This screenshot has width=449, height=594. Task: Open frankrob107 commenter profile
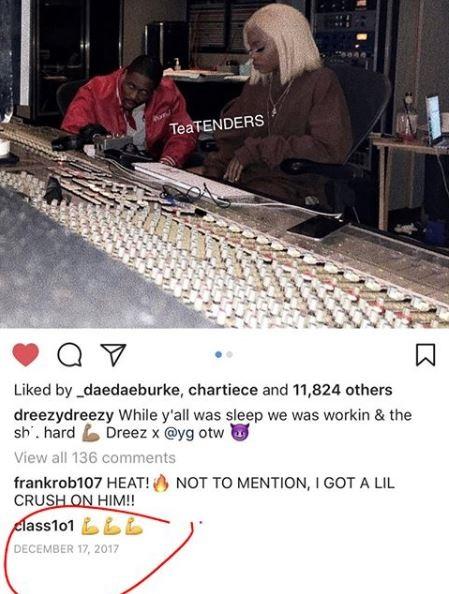pyautogui.click(x=58, y=483)
